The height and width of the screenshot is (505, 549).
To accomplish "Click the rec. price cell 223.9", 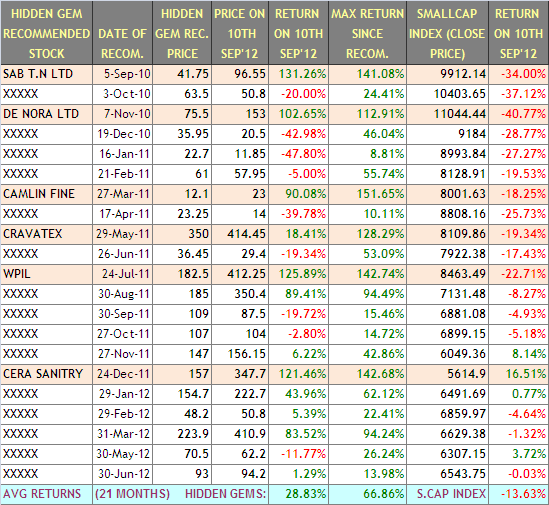I will tap(182, 434).
